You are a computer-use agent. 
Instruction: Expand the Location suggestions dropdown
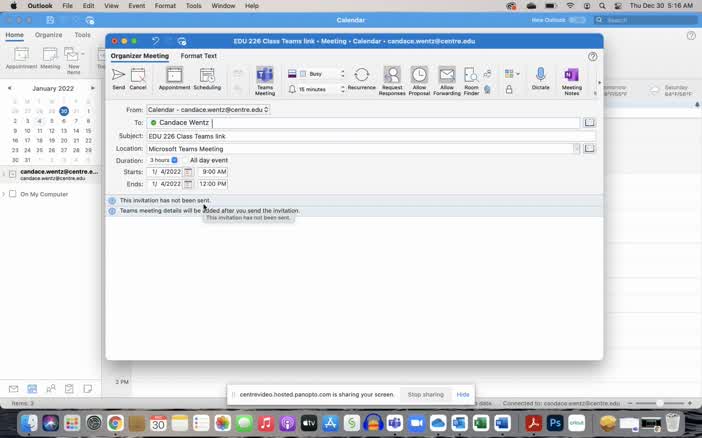pyautogui.click(x=576, y=149)
